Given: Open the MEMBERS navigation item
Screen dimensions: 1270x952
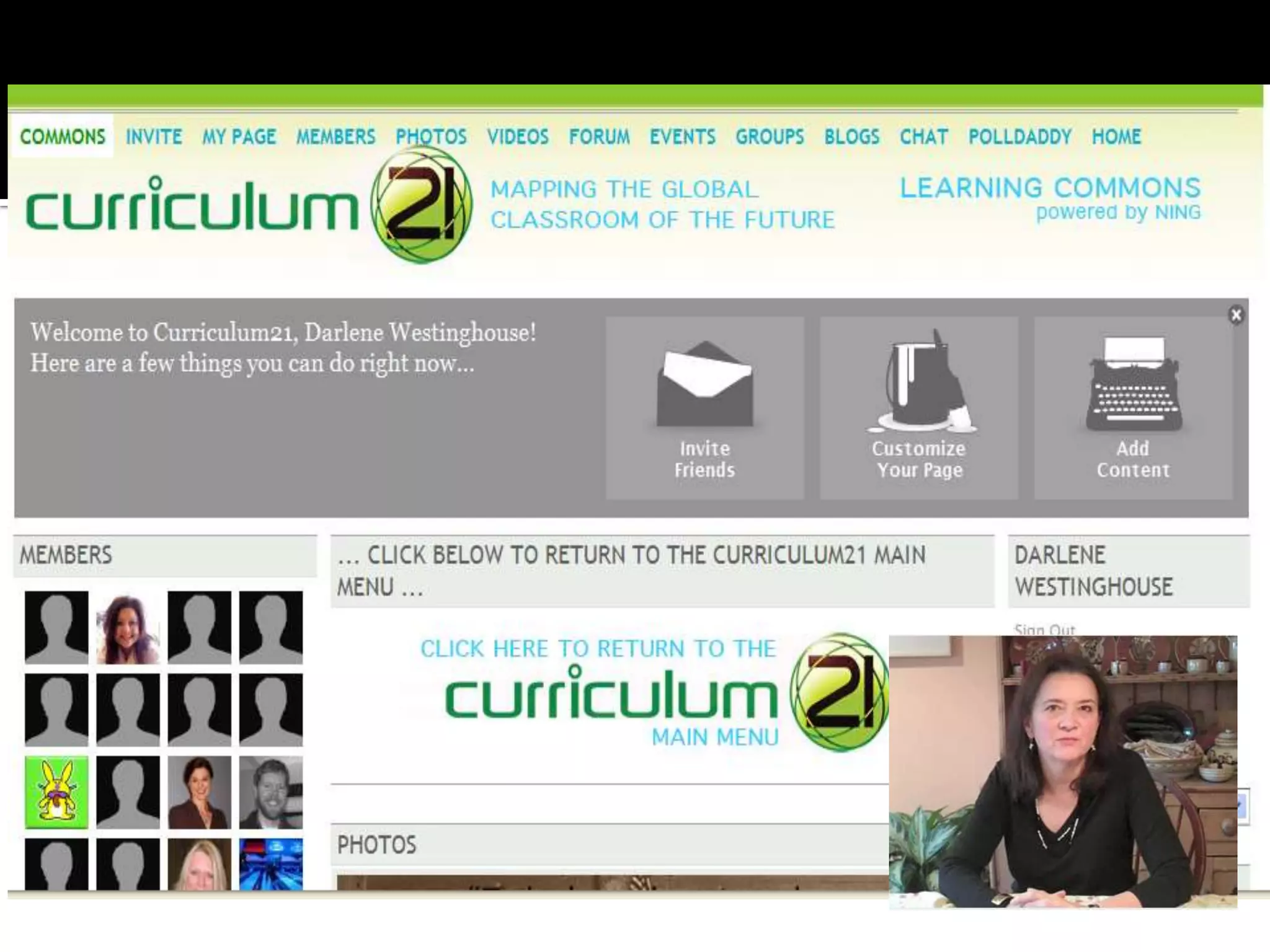Looking at the screenshot, I should coord(336,136).
